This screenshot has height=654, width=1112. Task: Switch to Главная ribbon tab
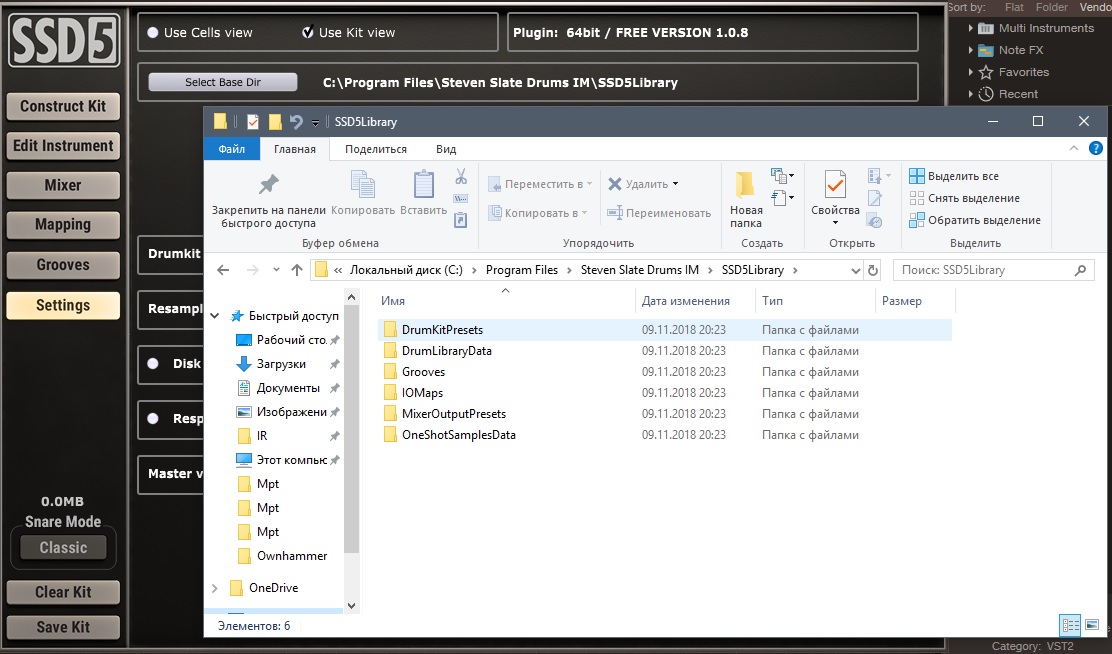click(x=295, y=149)
